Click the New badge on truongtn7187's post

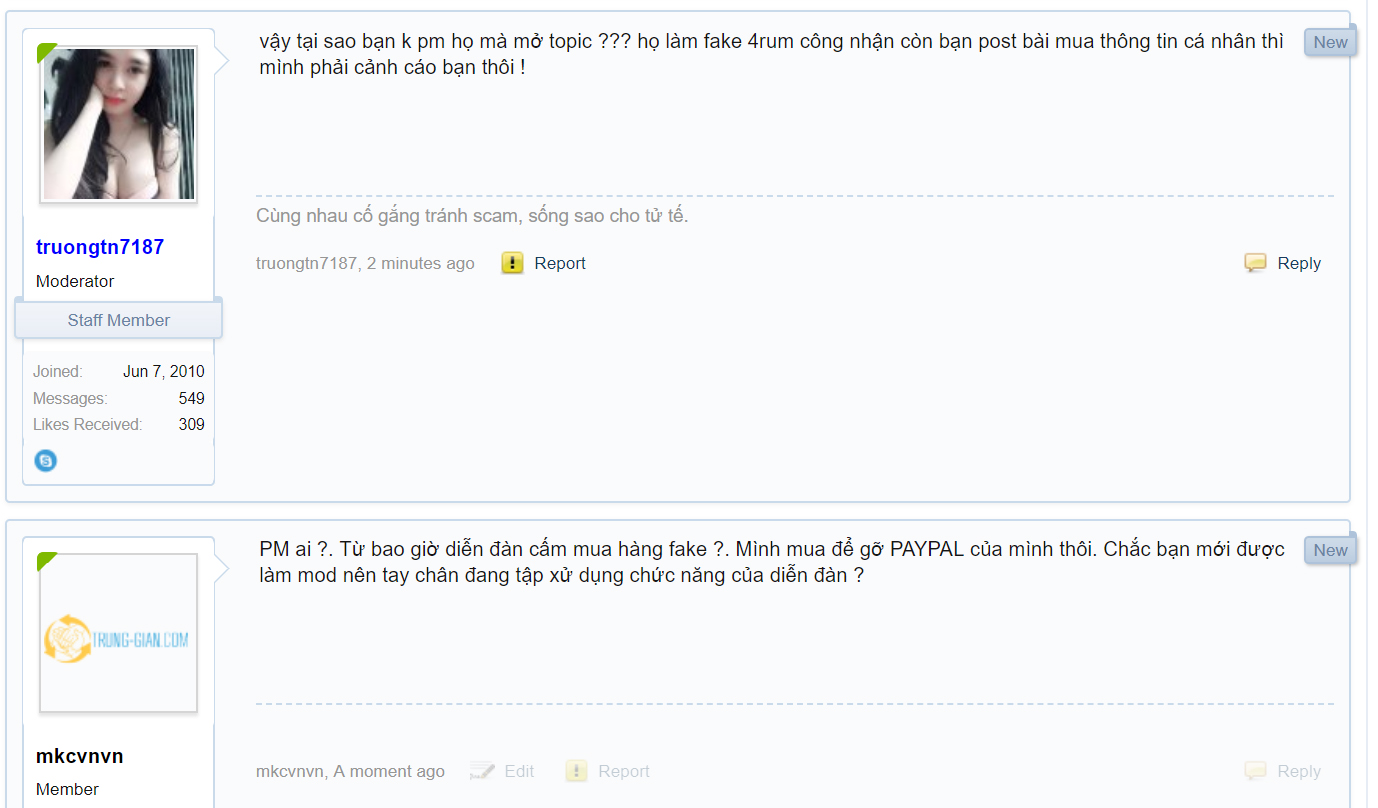pyautogui.click(x=1330, y=42)
